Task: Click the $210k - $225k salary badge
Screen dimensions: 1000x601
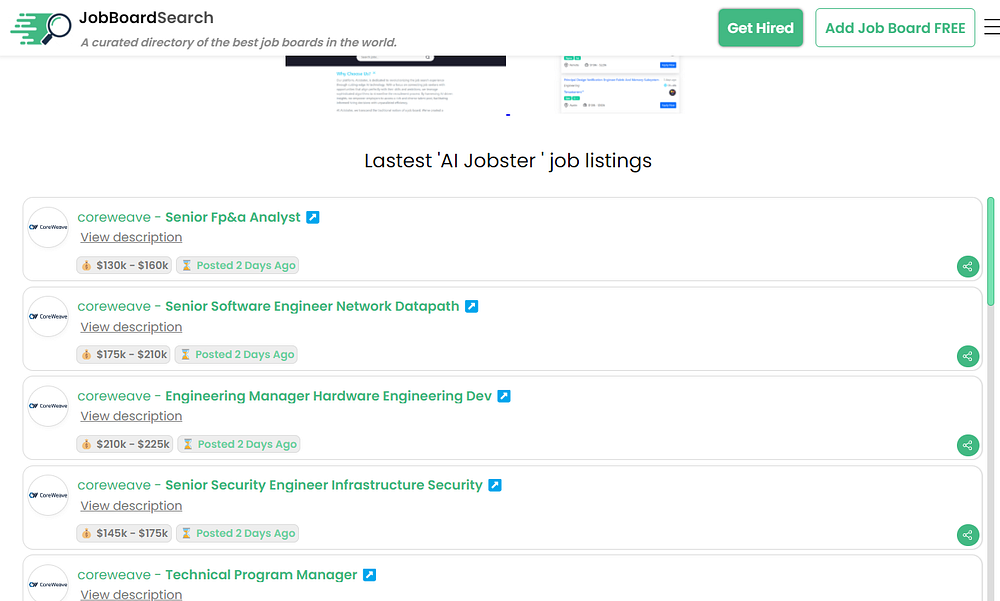Action: click(x=125, y=444)
